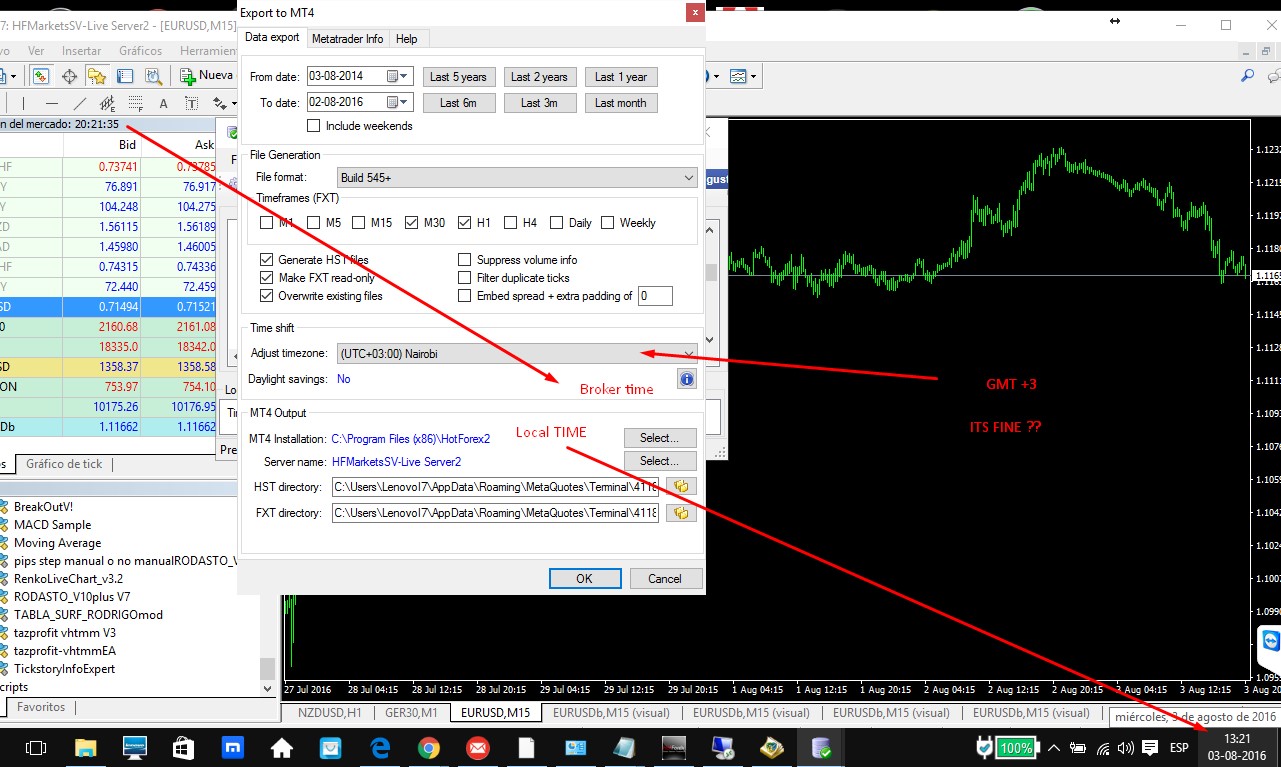
Task: Toggle the Navigator folder-star icon
Action: [97, 76]
